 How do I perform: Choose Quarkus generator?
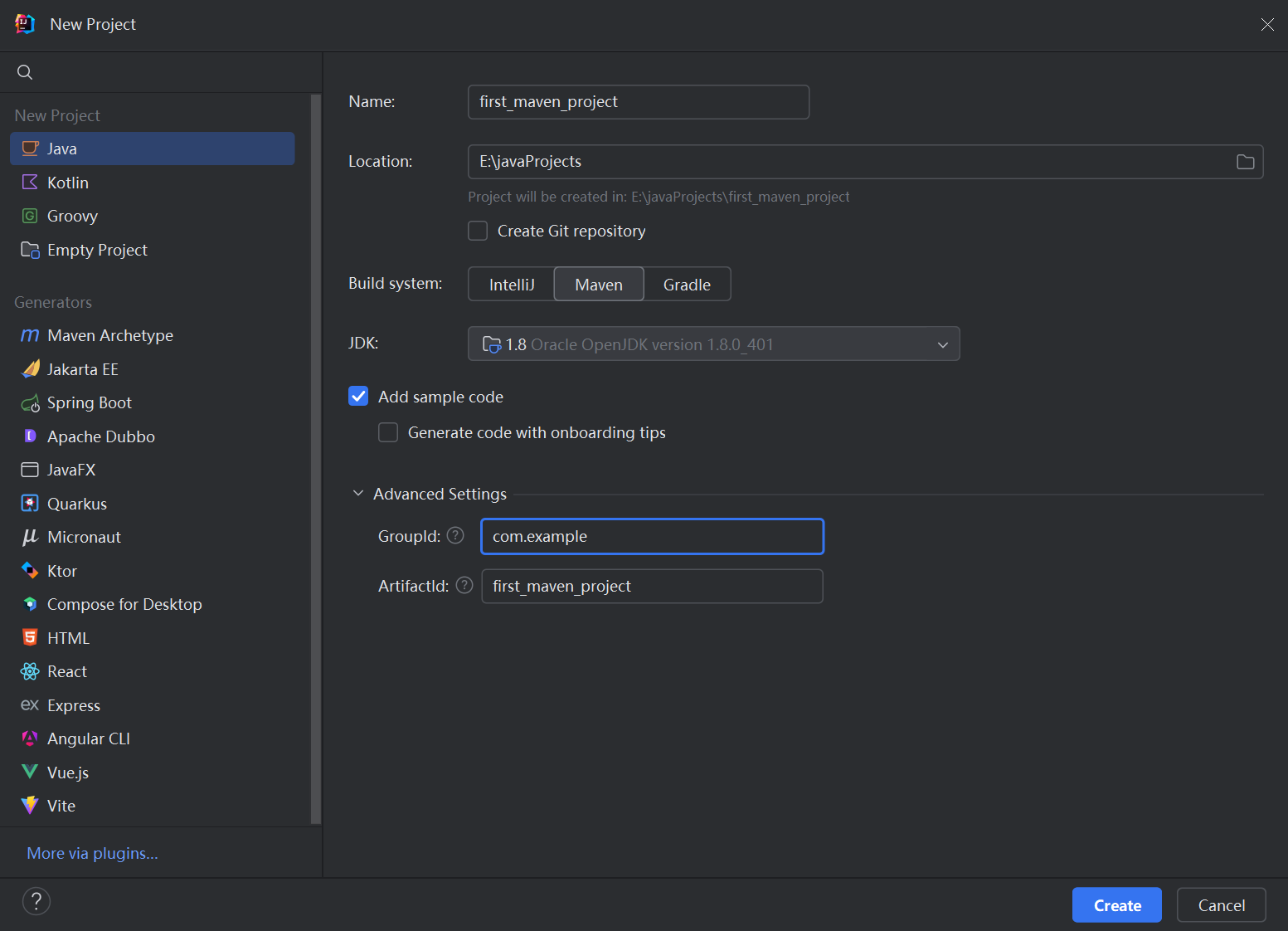(153, 504)
